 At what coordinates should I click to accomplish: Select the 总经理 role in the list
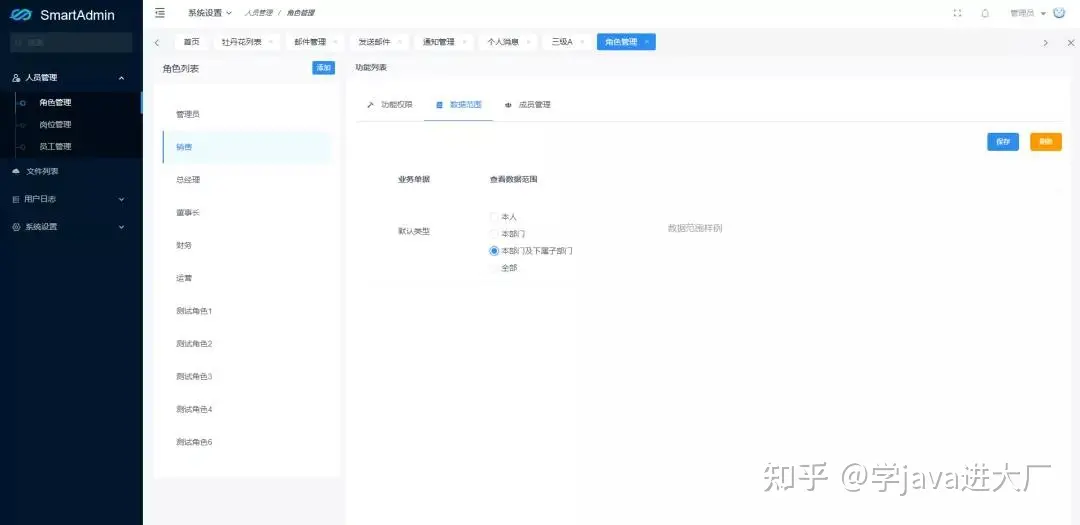(247, 180)
